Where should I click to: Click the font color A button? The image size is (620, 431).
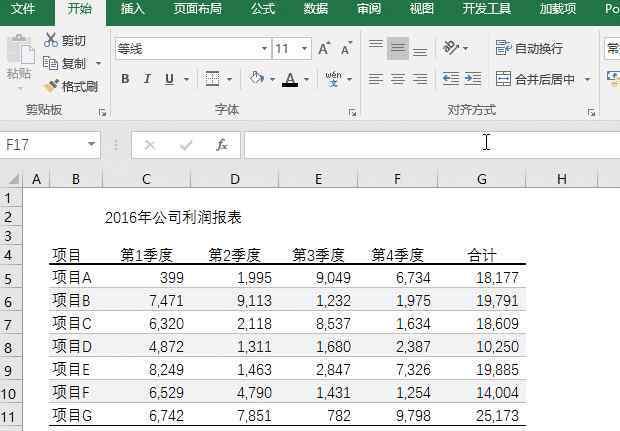[x=290, y=79]
